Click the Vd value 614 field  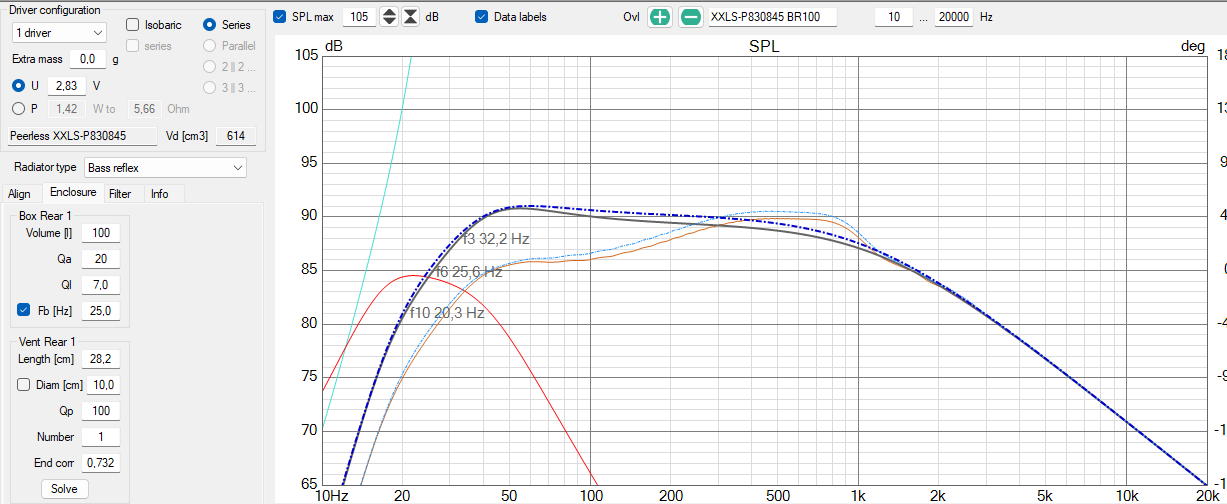coord(236,136)
